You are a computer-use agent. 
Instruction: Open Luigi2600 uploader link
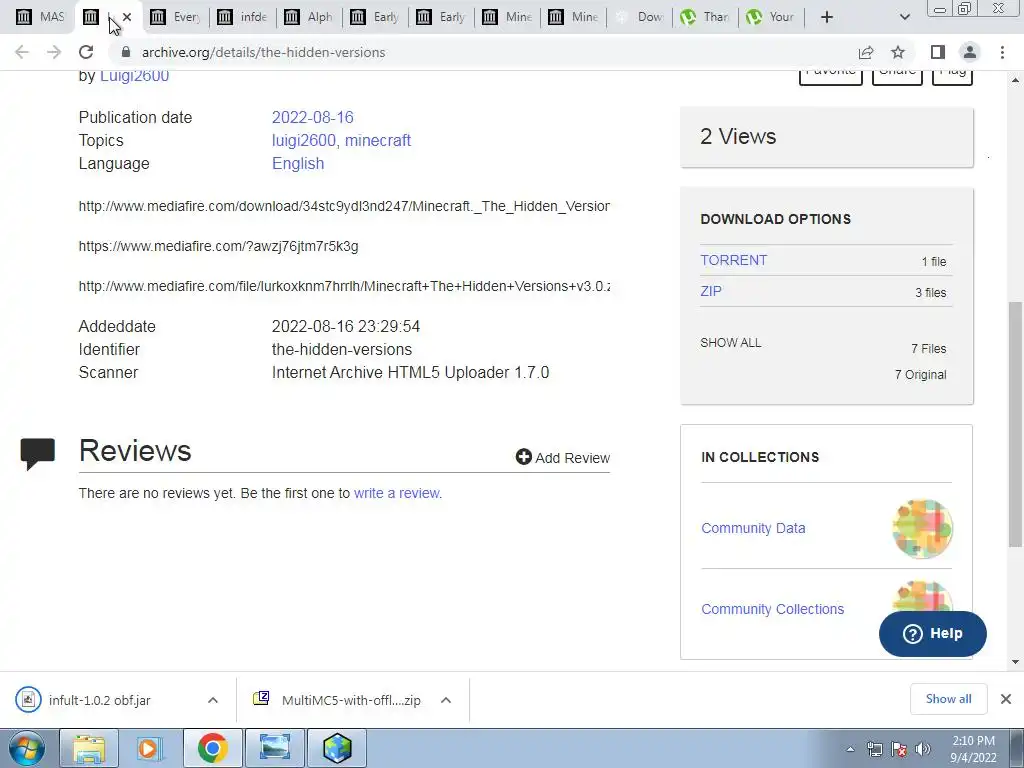click(x=134, y=76)
